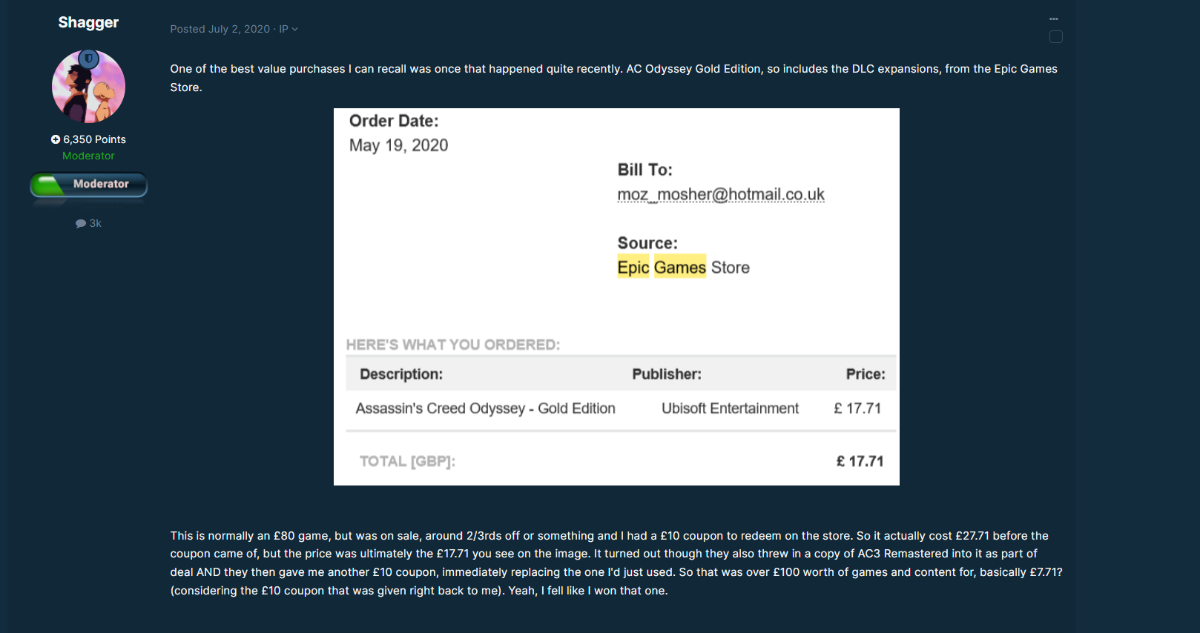Click the Posted July 2, 2020 timestamp link
Viewport: 1200px width, 633px height.
point(220,29)
